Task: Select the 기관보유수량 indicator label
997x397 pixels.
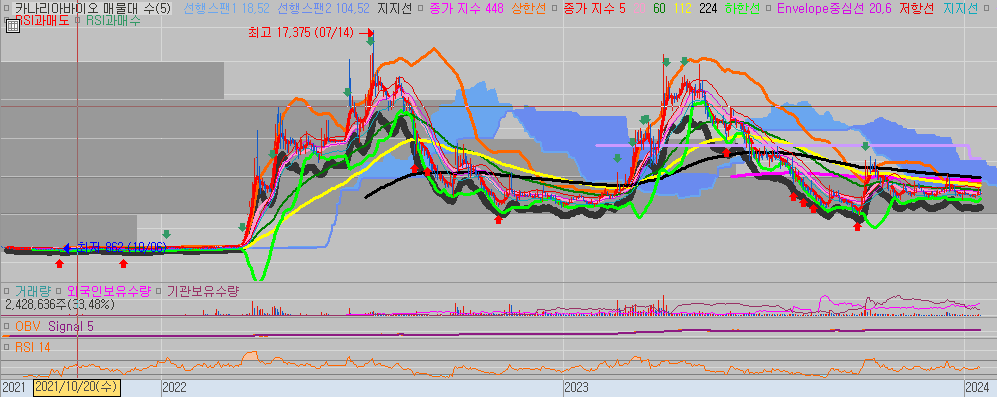Action: [x=202, y=292]
